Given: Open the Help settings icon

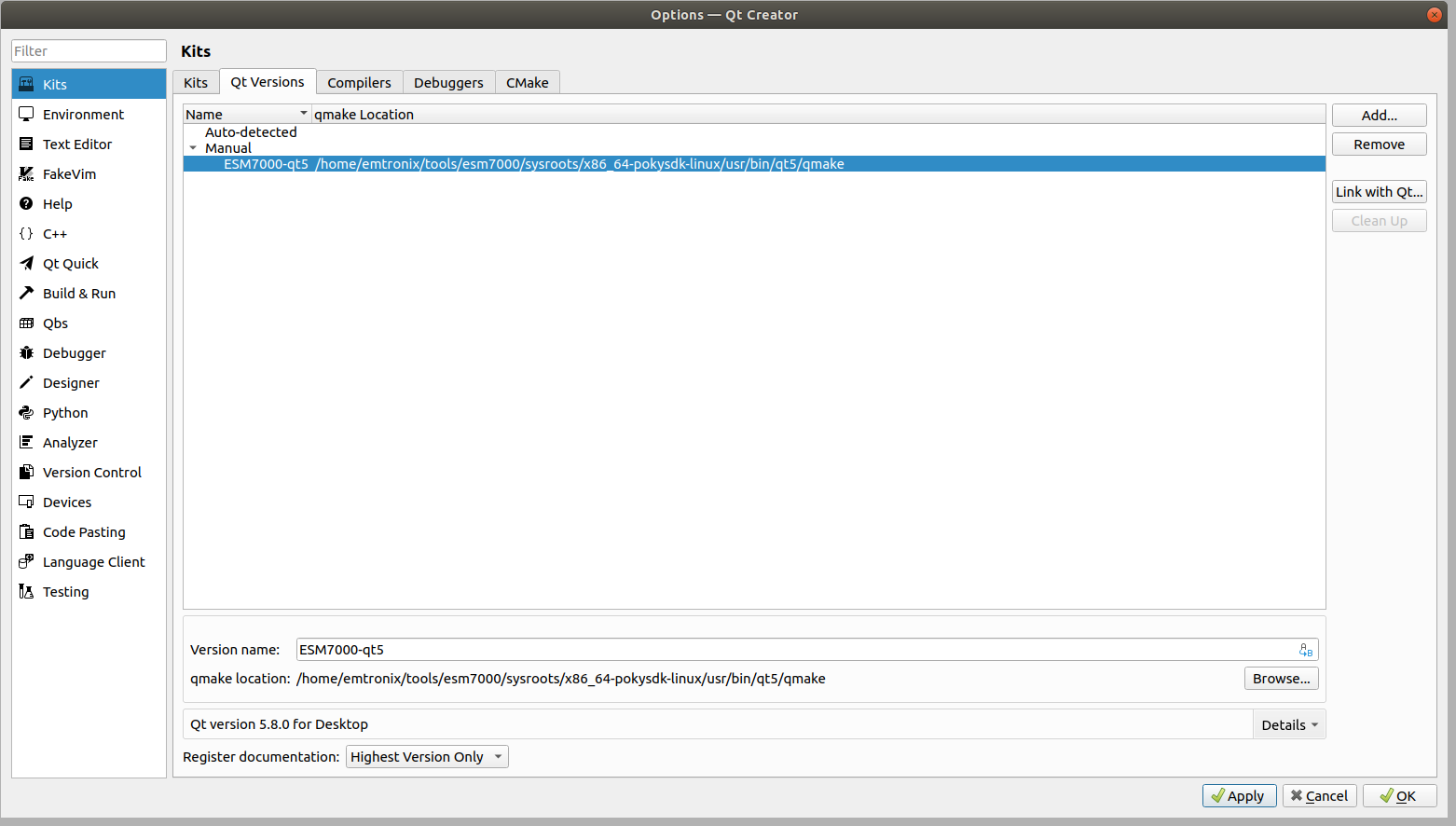Looking at the screenshot, I should point(26,203).
